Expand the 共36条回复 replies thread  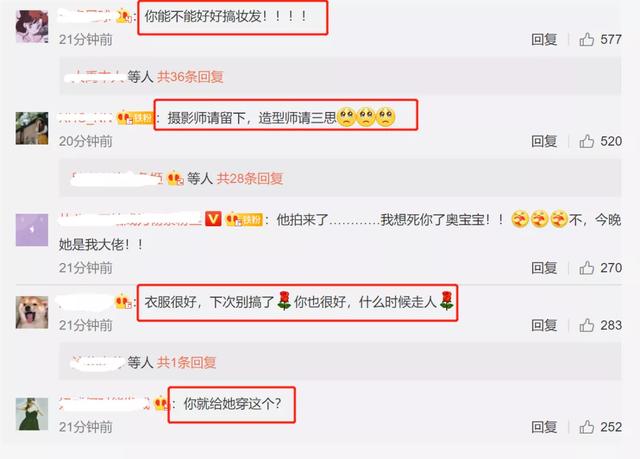pyautogui.click(x=191, y=77)
